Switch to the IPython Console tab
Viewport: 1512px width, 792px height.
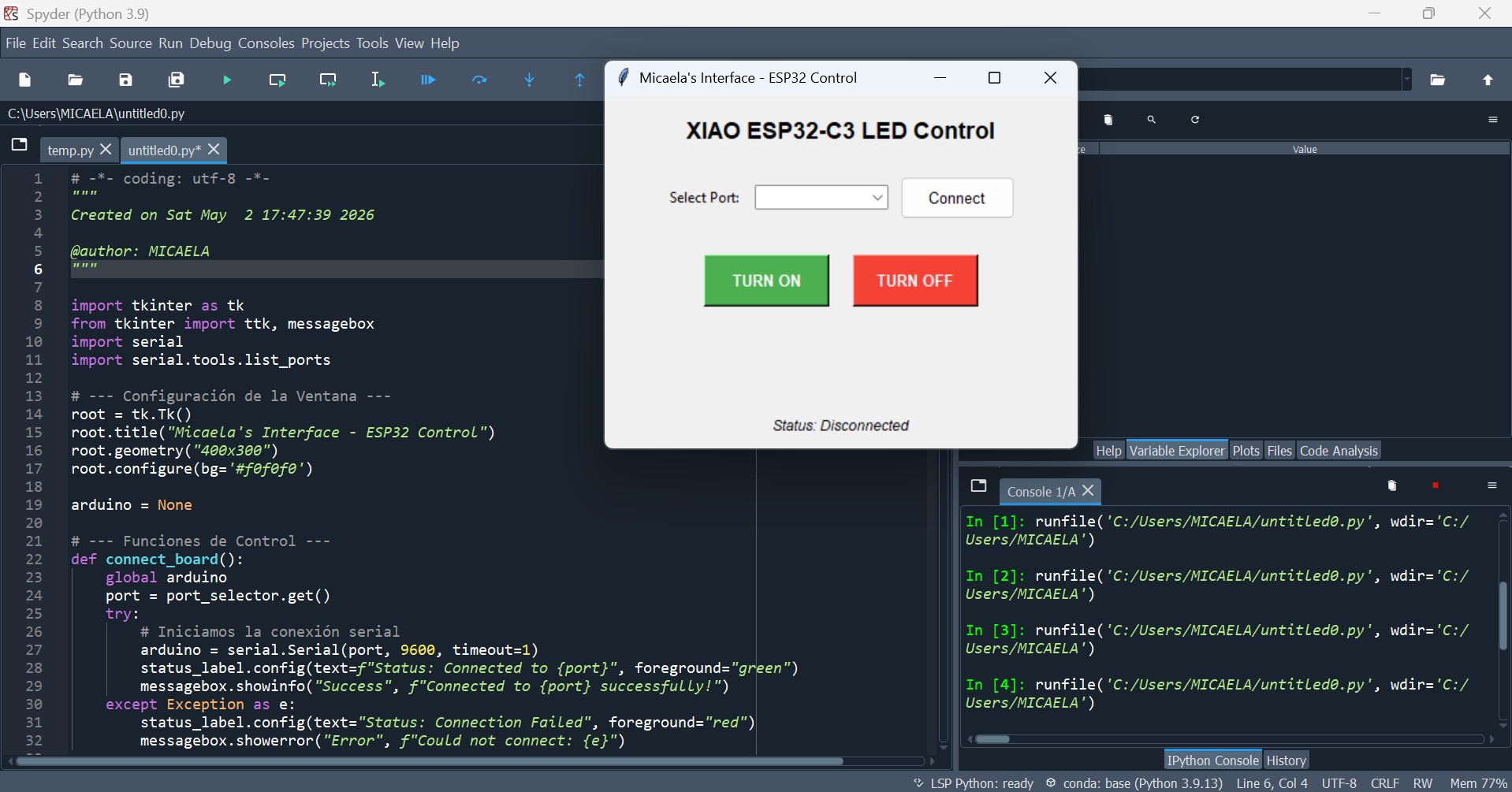(x=1213, y=760)
